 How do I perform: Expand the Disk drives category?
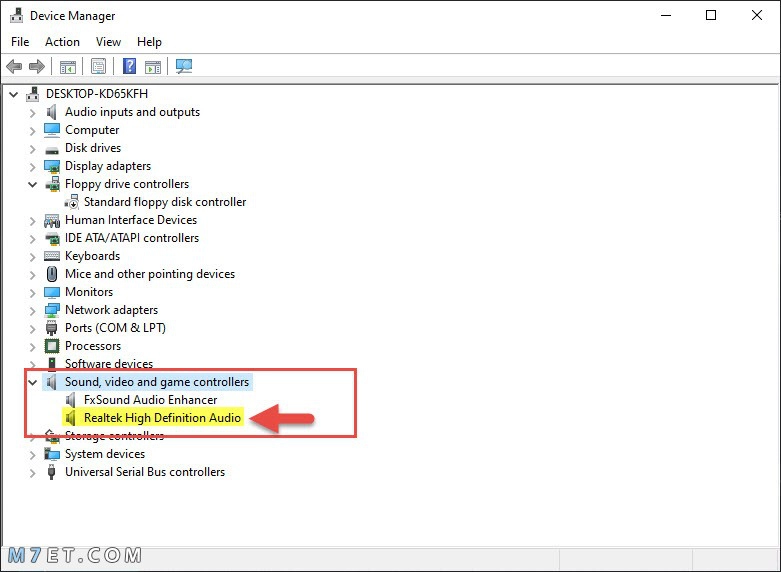[32, 149]
